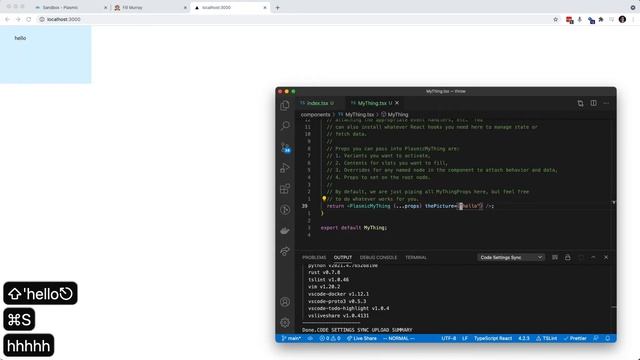Click the vsliveshare v1.0.4131 output line
The height and width of the screenshot is (360, 640).
click(338, 316)
